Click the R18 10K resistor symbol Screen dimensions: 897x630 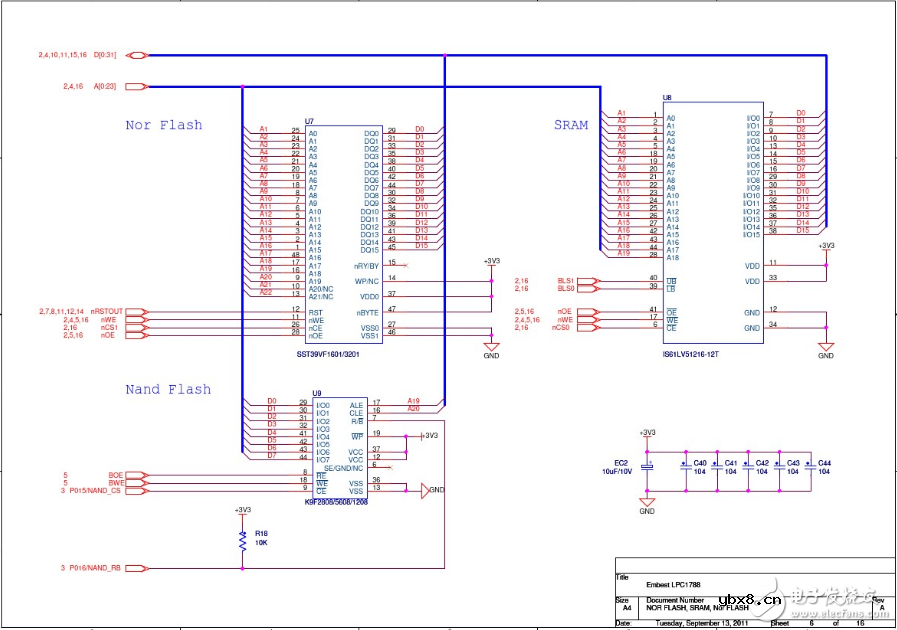click(242, 541)
